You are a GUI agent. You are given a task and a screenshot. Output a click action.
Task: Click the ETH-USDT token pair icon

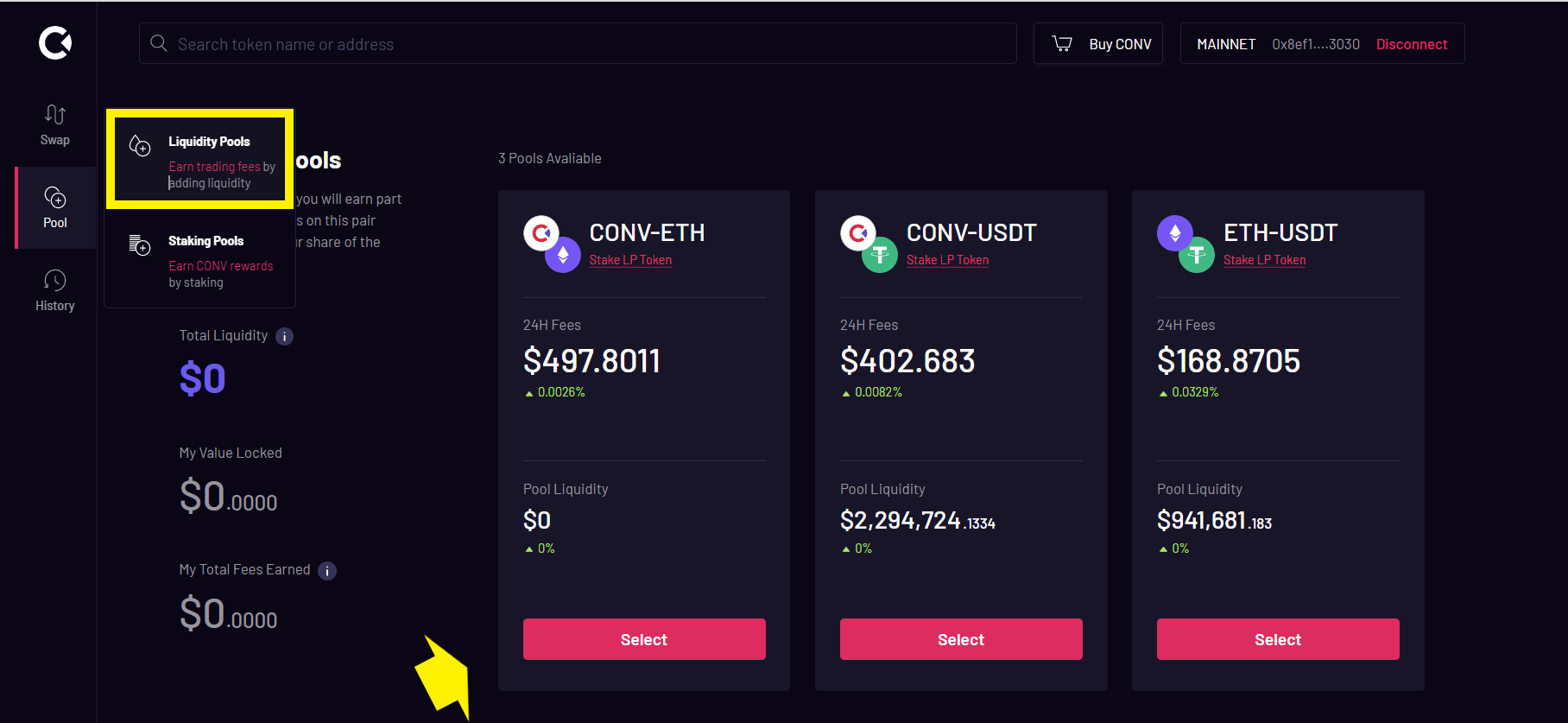point(1185,244)
